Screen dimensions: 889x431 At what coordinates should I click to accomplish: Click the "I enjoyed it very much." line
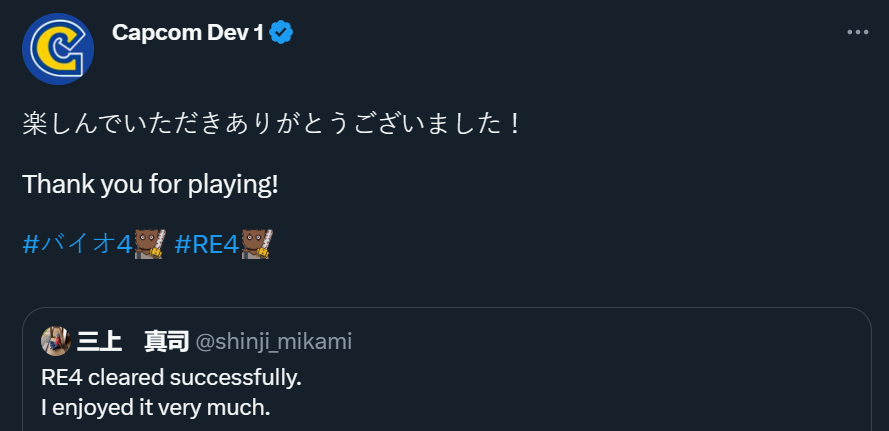pyautogui.click(x=156, y=408)
